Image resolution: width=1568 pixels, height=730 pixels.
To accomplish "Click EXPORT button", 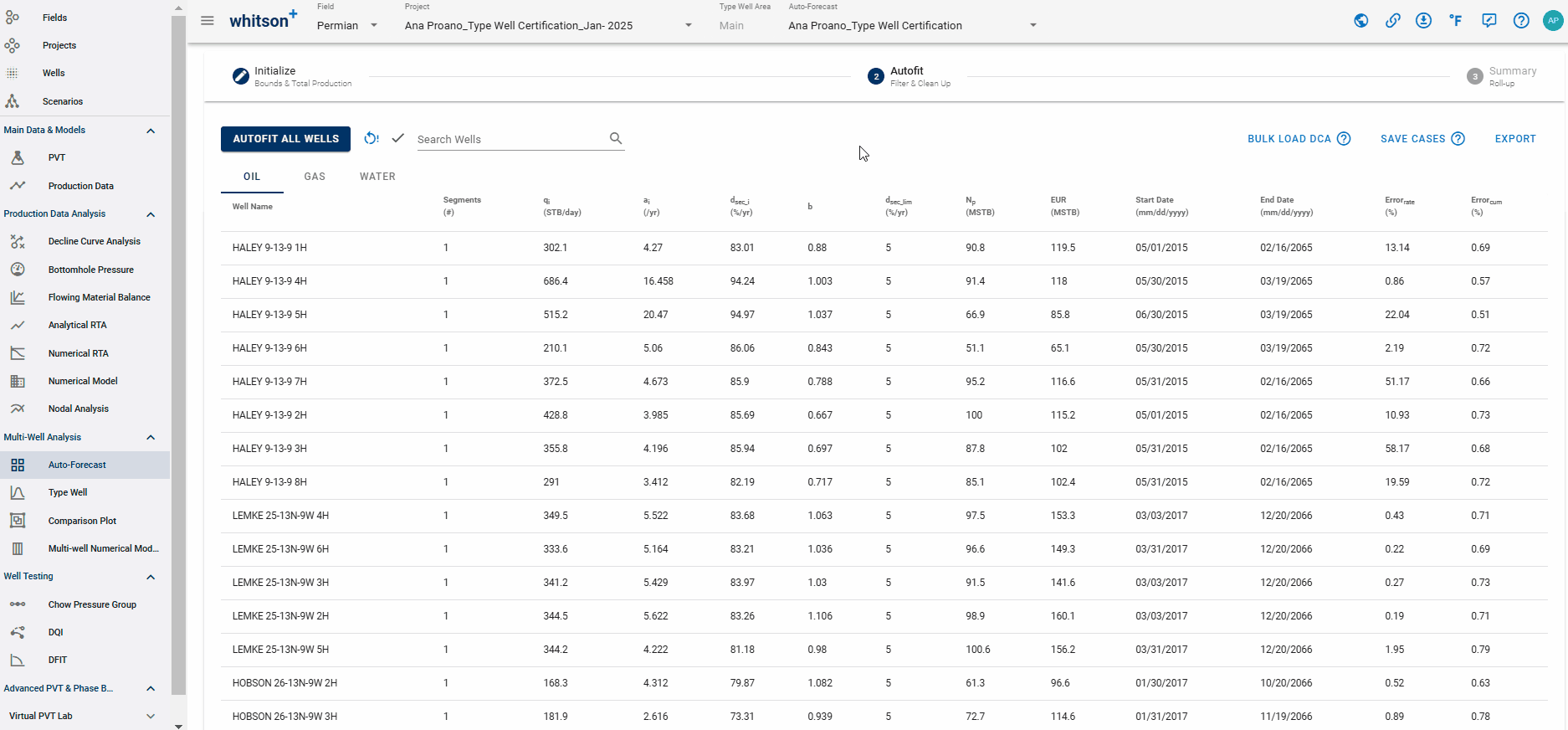I will click(x=1515, y=139).
